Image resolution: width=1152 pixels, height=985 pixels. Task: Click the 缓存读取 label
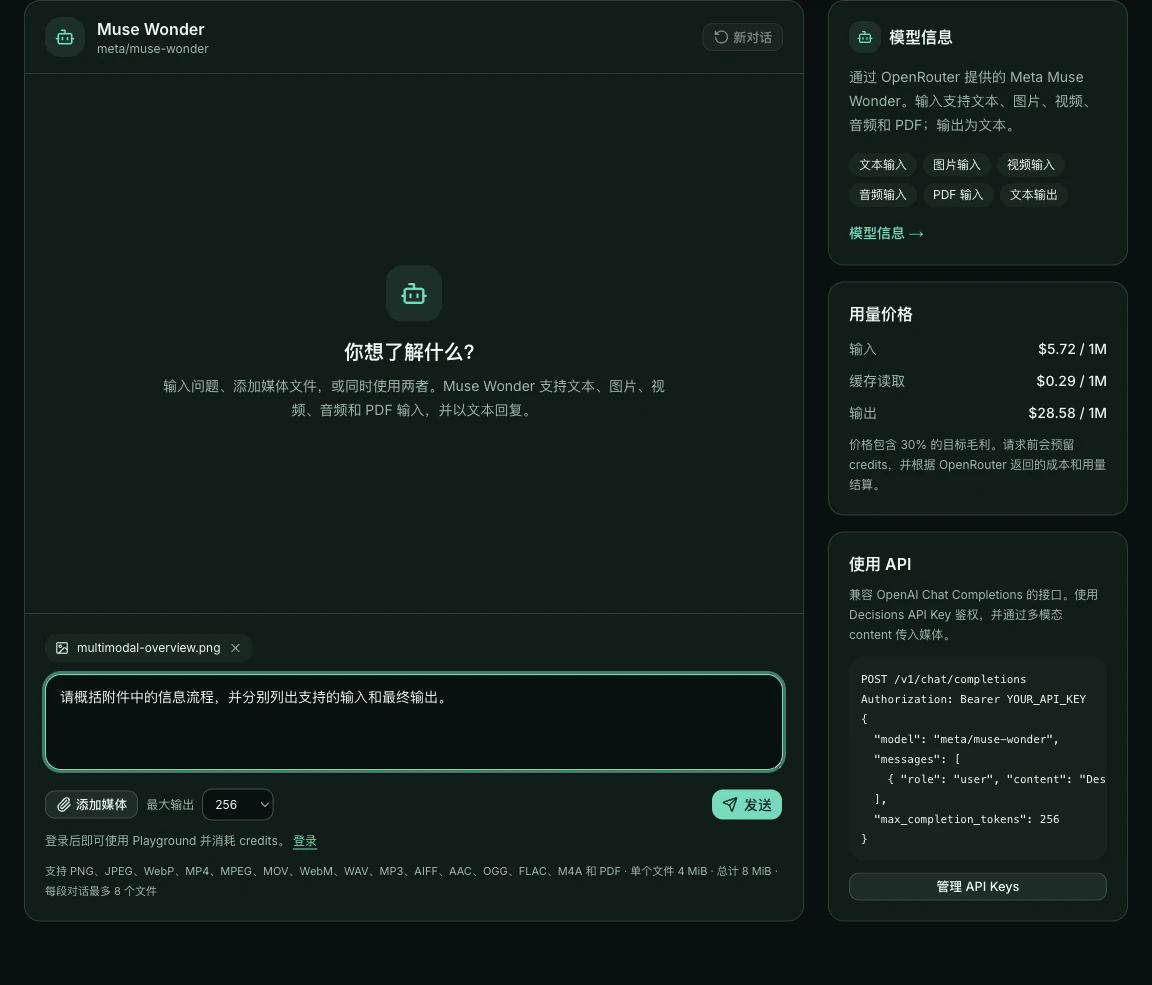pos(877,381)
